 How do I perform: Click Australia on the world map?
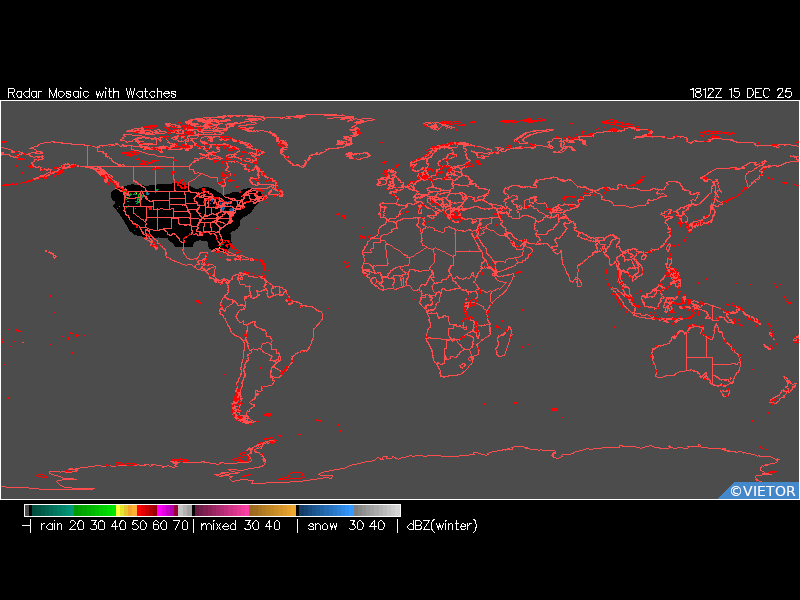[x=695, y=360]
